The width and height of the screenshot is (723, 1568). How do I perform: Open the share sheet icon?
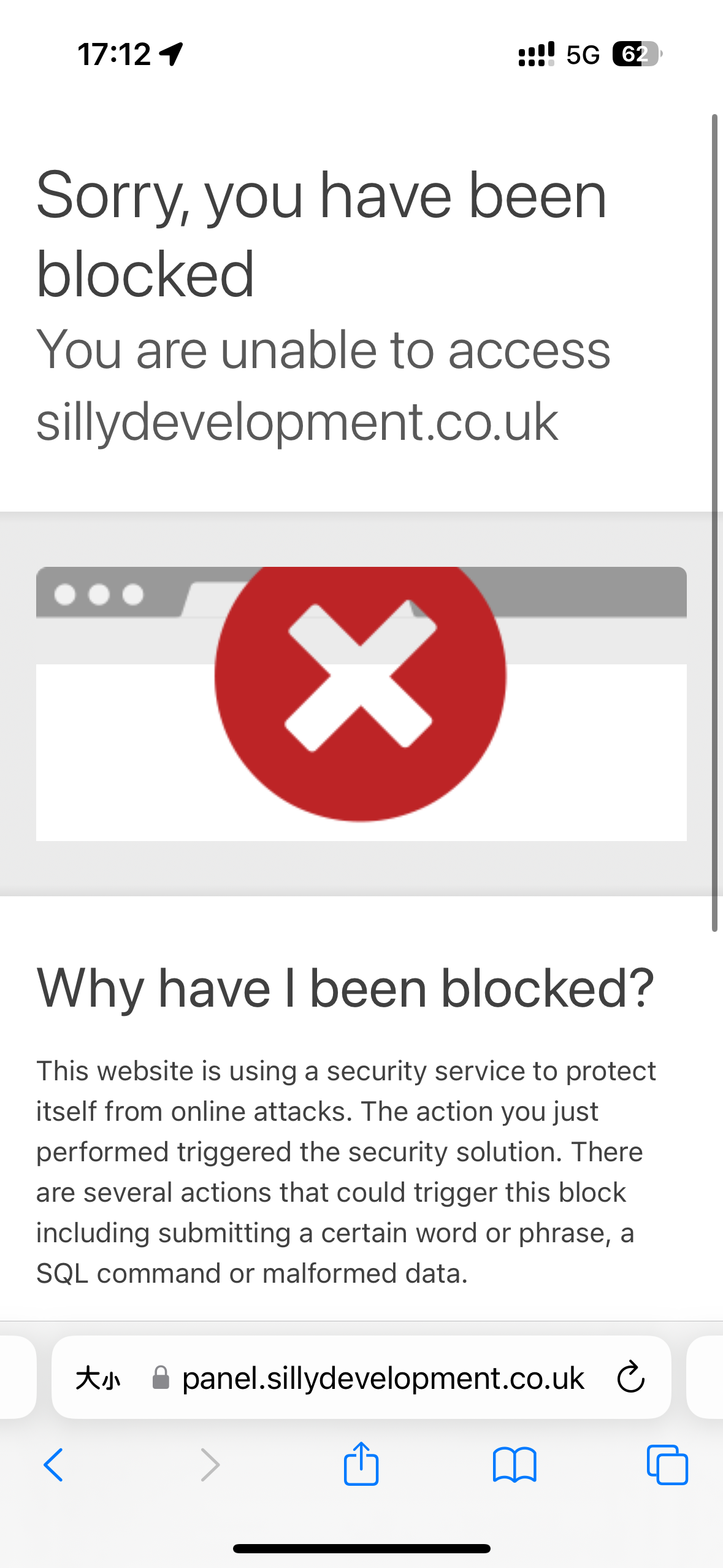point(361,1463)
